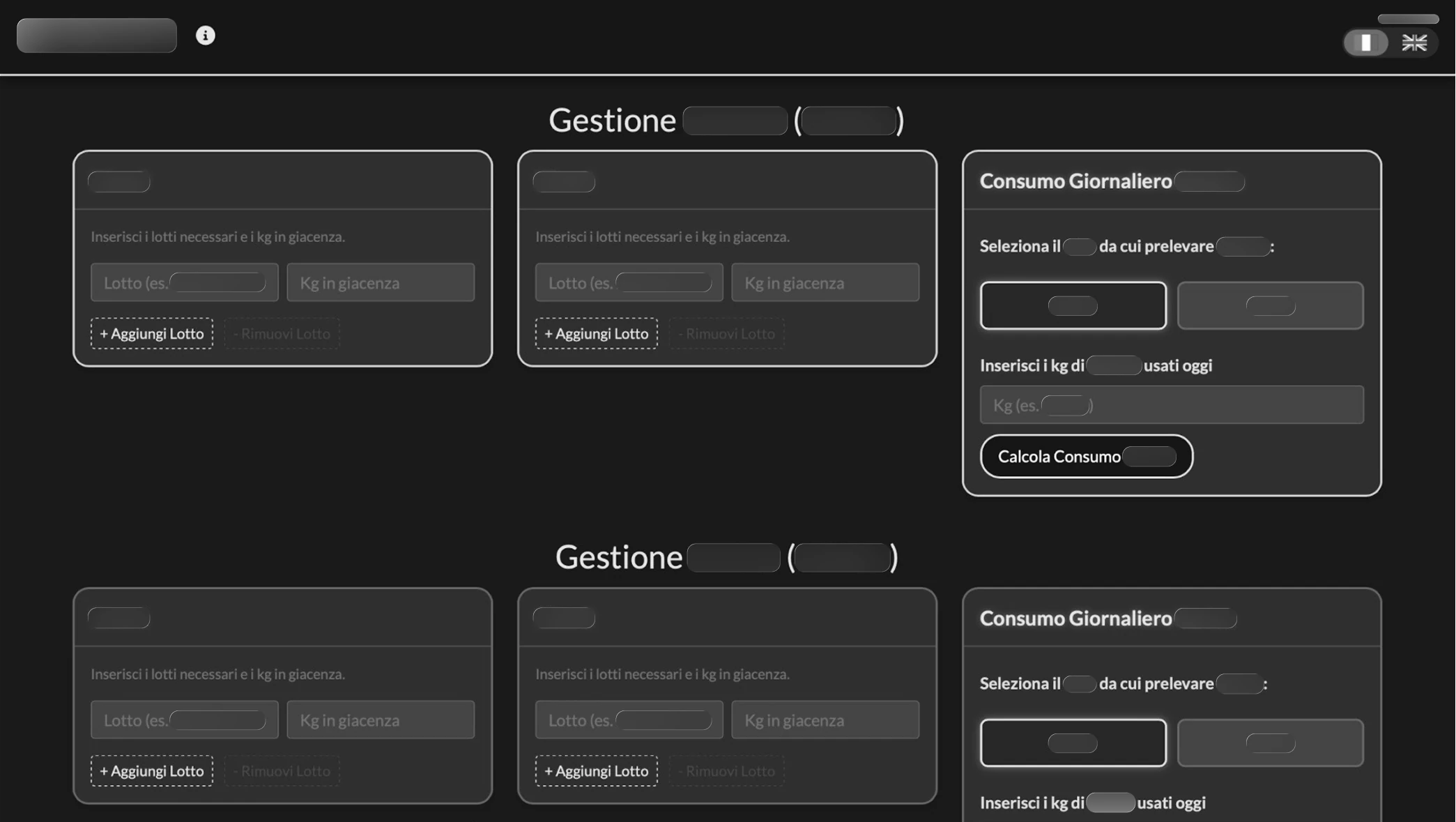Select the highlighted silo option in Consumo Giornaliero
1456x822 pixels.
click(1073, 305)
